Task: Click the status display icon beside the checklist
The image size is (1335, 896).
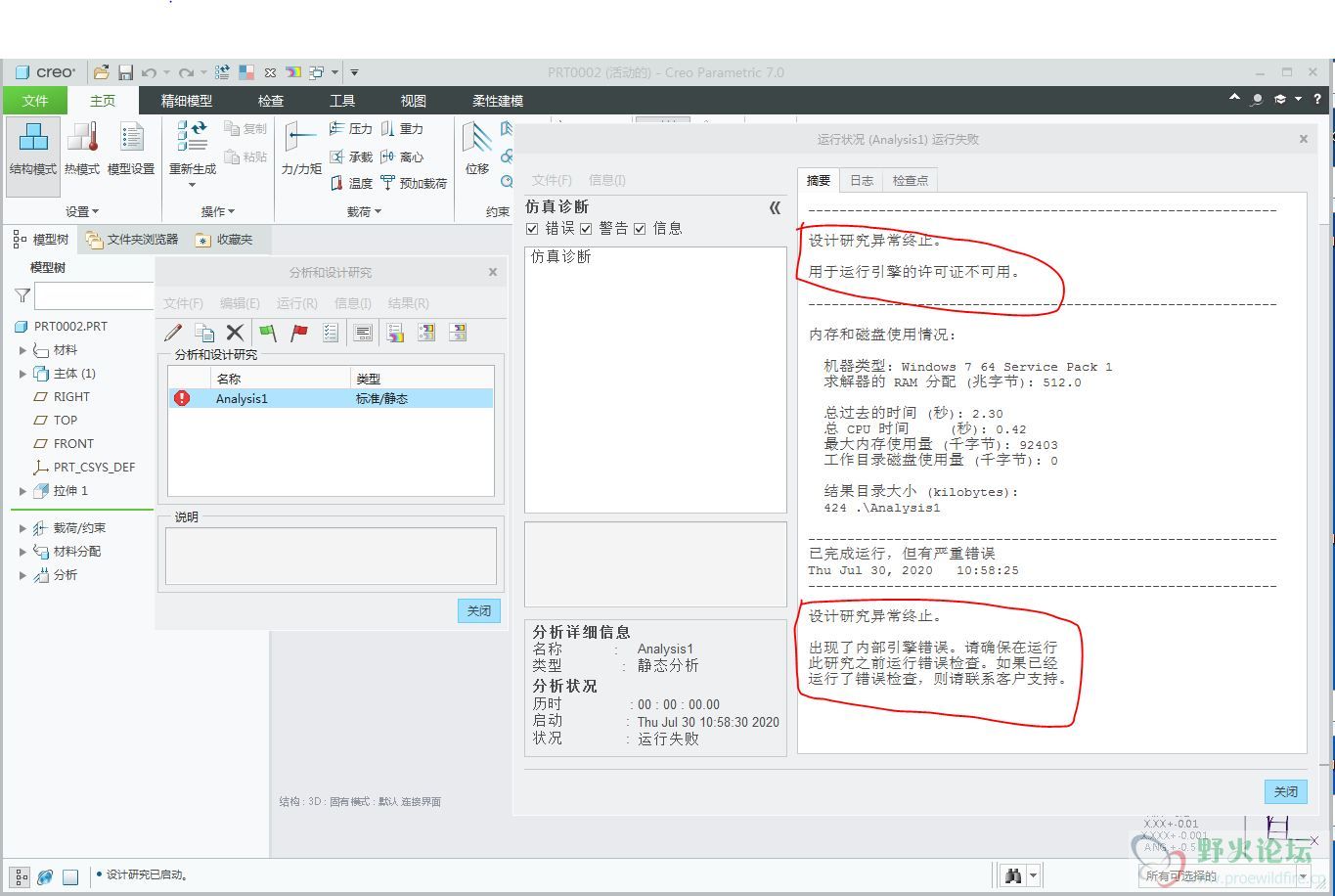Action: pos(363,333)
